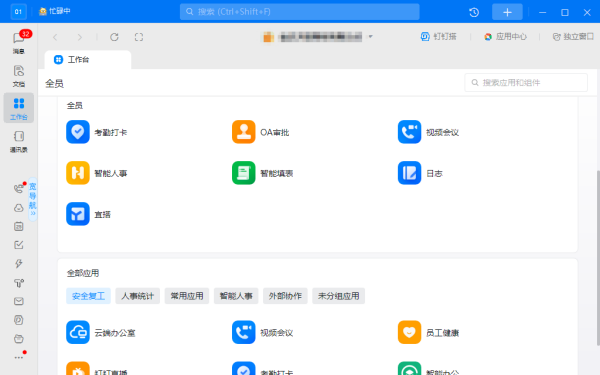600x375 pixels.
Task: Open the mail envelope icon in sidebar
Action: 19,301
